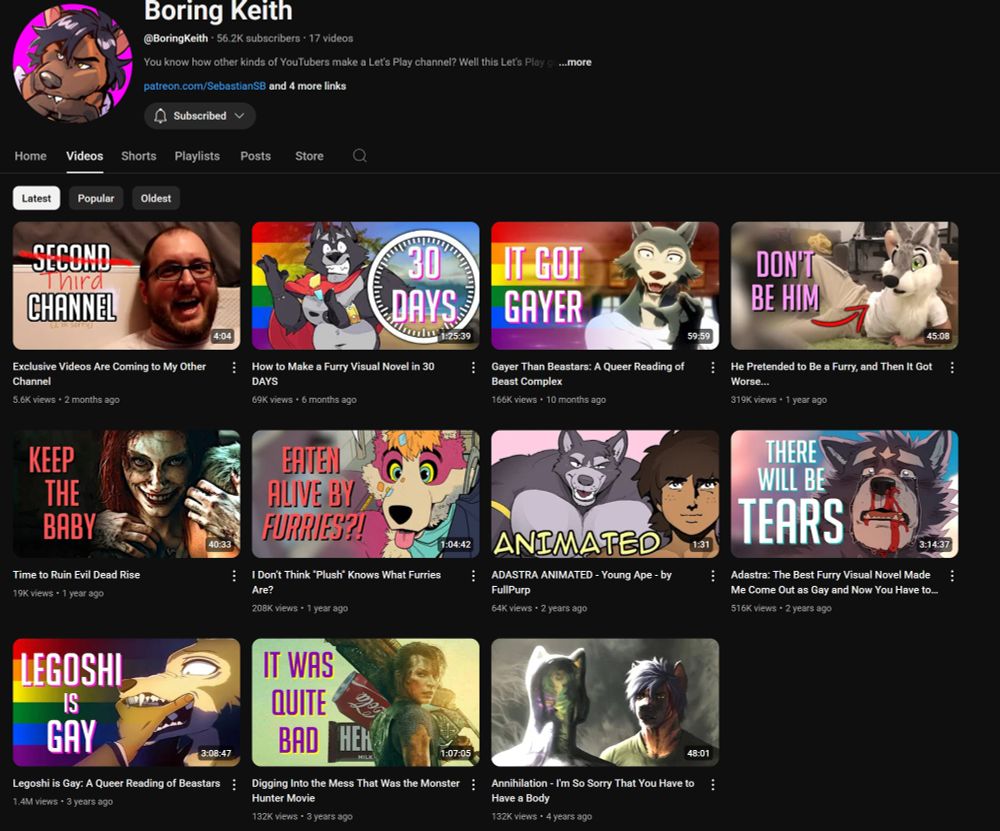
Task: Select the Videos tab
Action: pyautogui.click(x=84, y=156)
